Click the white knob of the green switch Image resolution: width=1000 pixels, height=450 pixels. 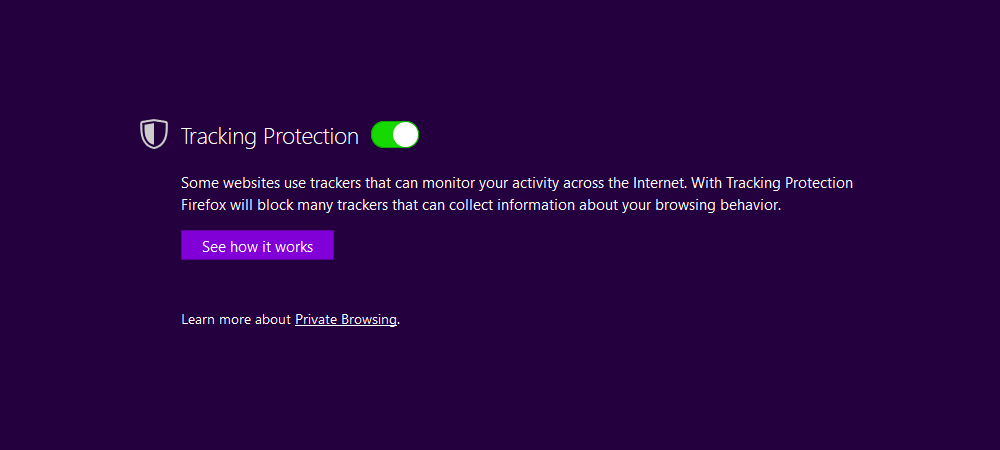tap(406, 134)
